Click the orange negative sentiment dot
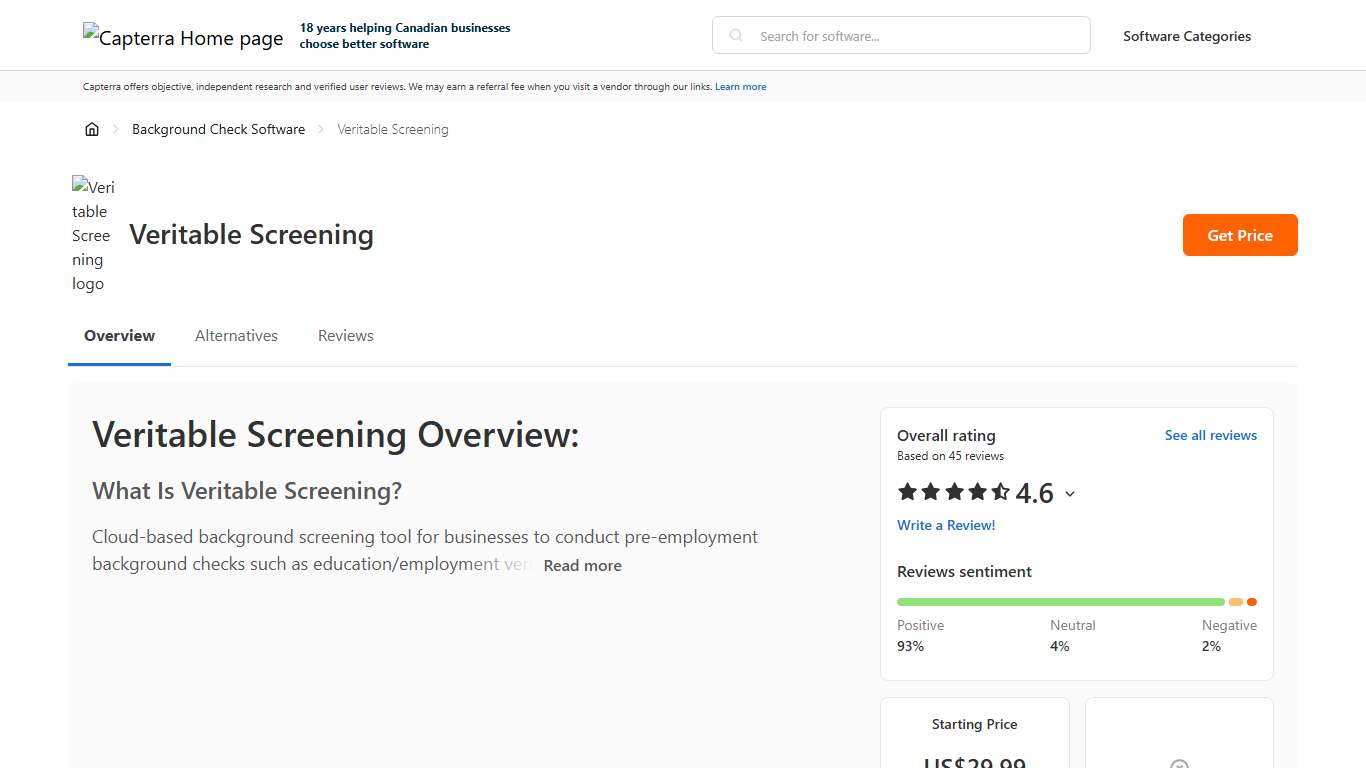The image size is (1366, 768). [x=1252, y=601]
